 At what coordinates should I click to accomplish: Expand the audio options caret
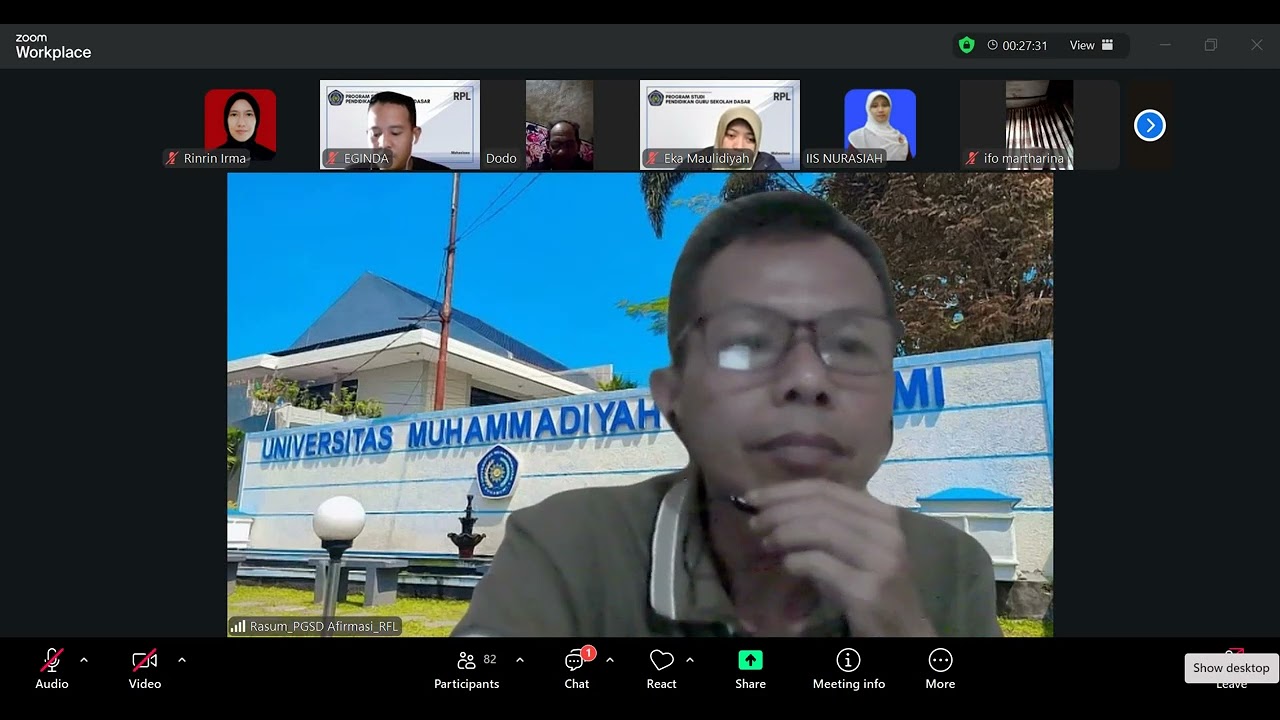click(x=84, y=660)
